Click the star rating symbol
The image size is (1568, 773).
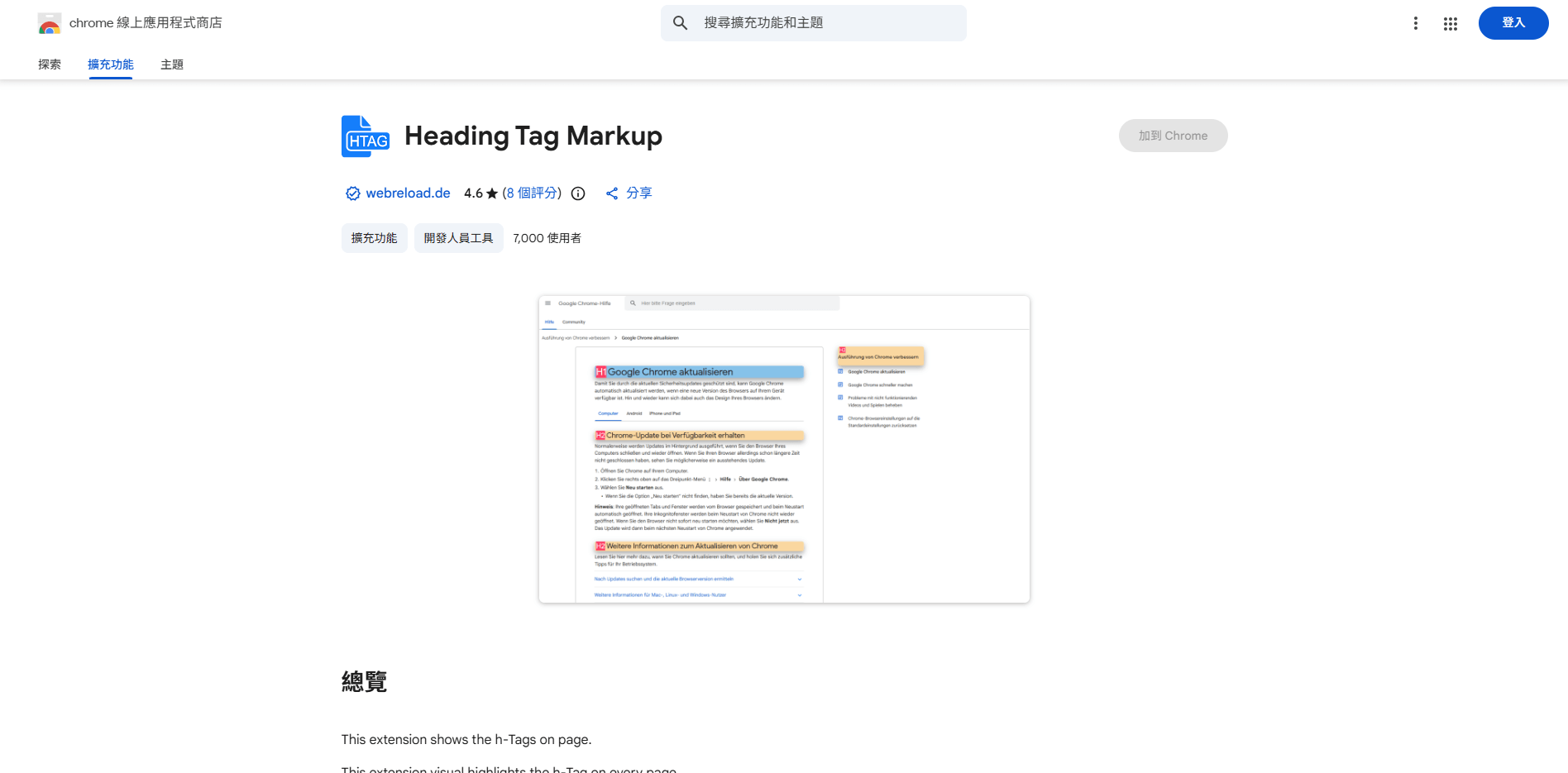[493, 193]
